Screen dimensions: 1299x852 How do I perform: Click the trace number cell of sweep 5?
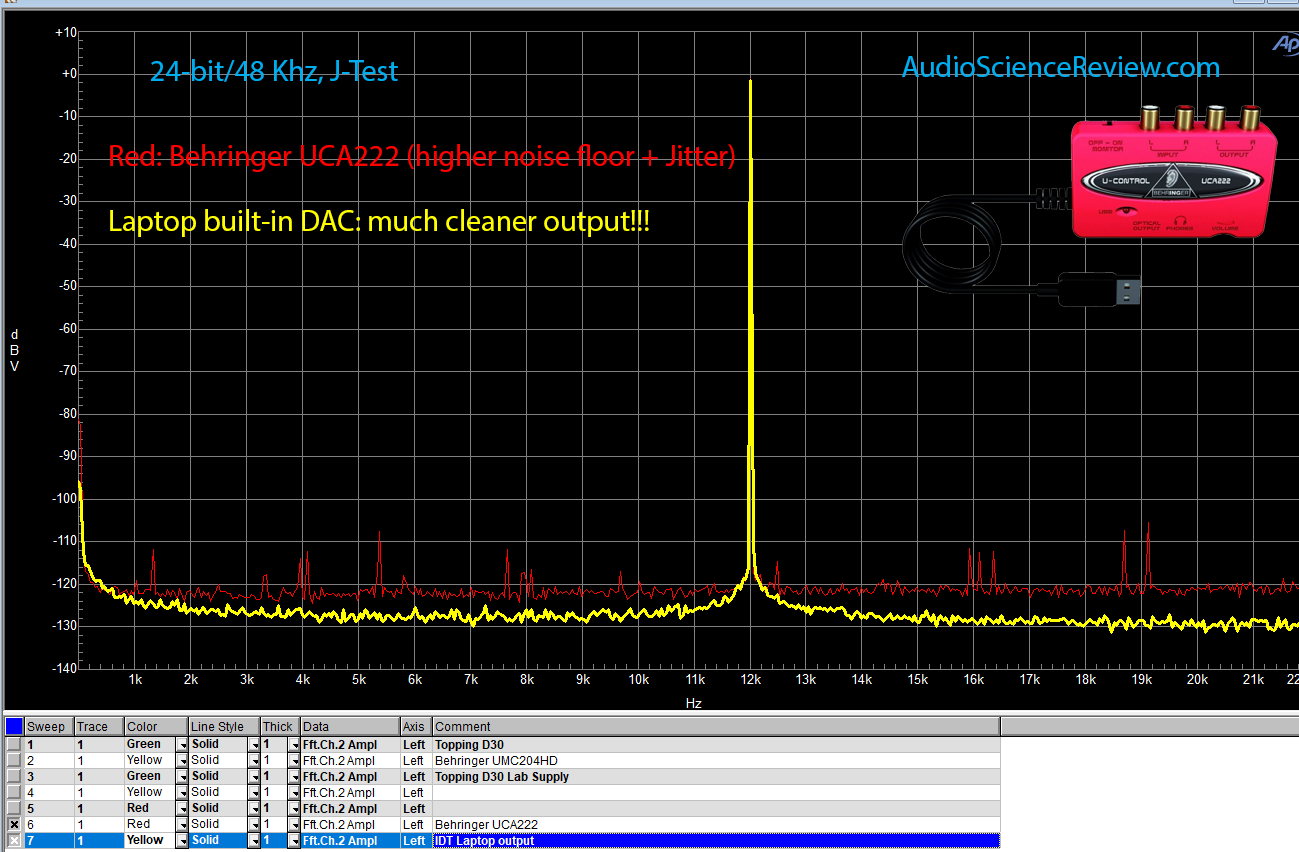(x=99, y=809)
